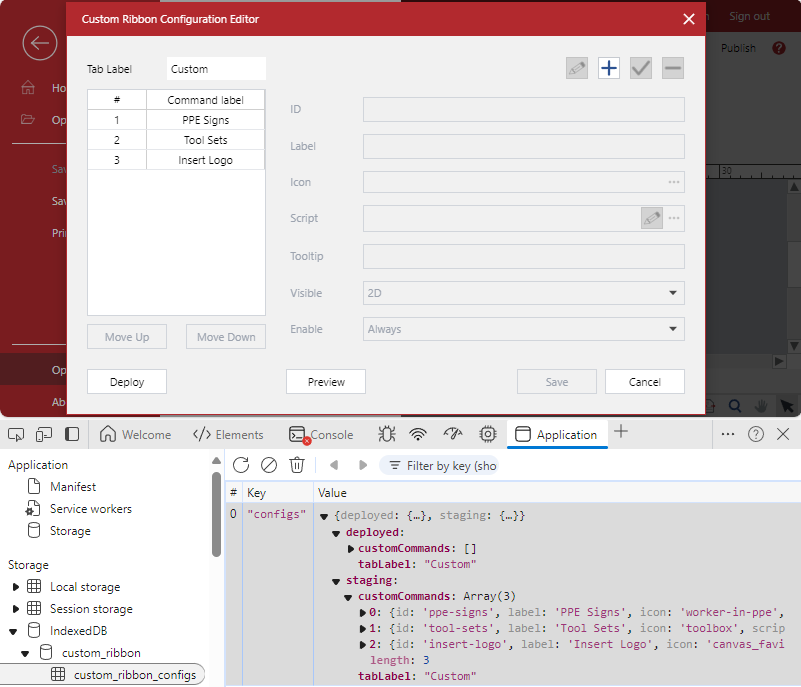Toggle the device emulation icon
801x687 pixels.
click(44, 434)
